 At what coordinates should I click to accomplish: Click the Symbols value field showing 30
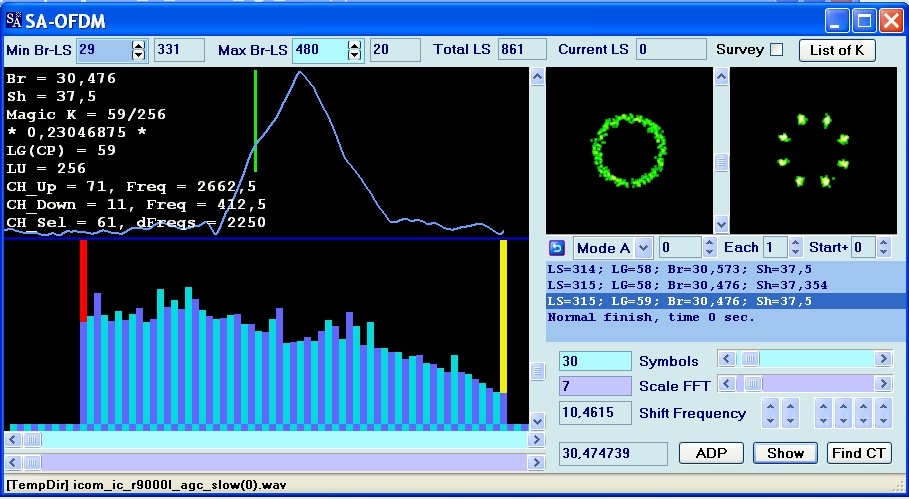(x=595, y=361)
